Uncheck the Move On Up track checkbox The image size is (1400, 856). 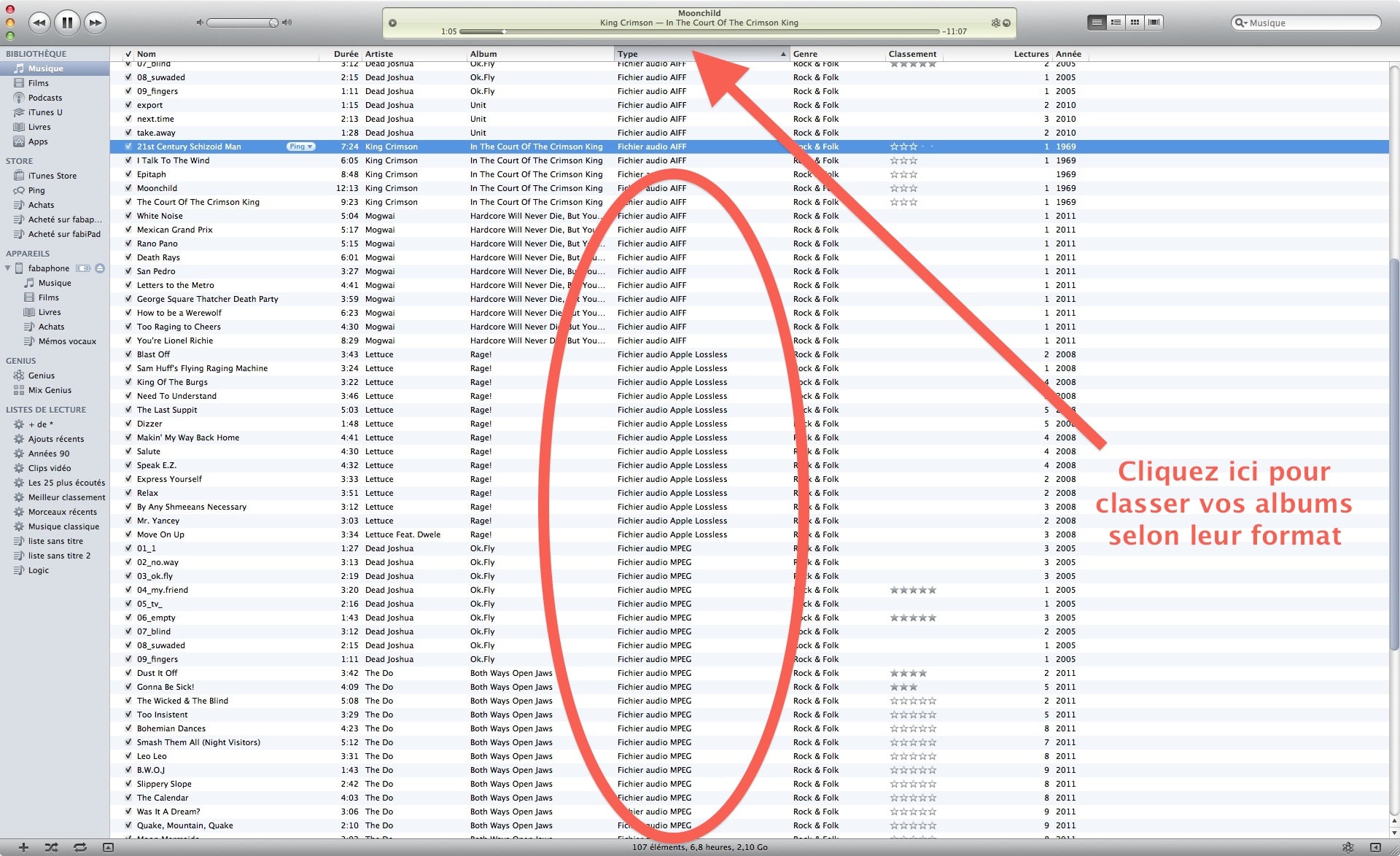[128, 534]
